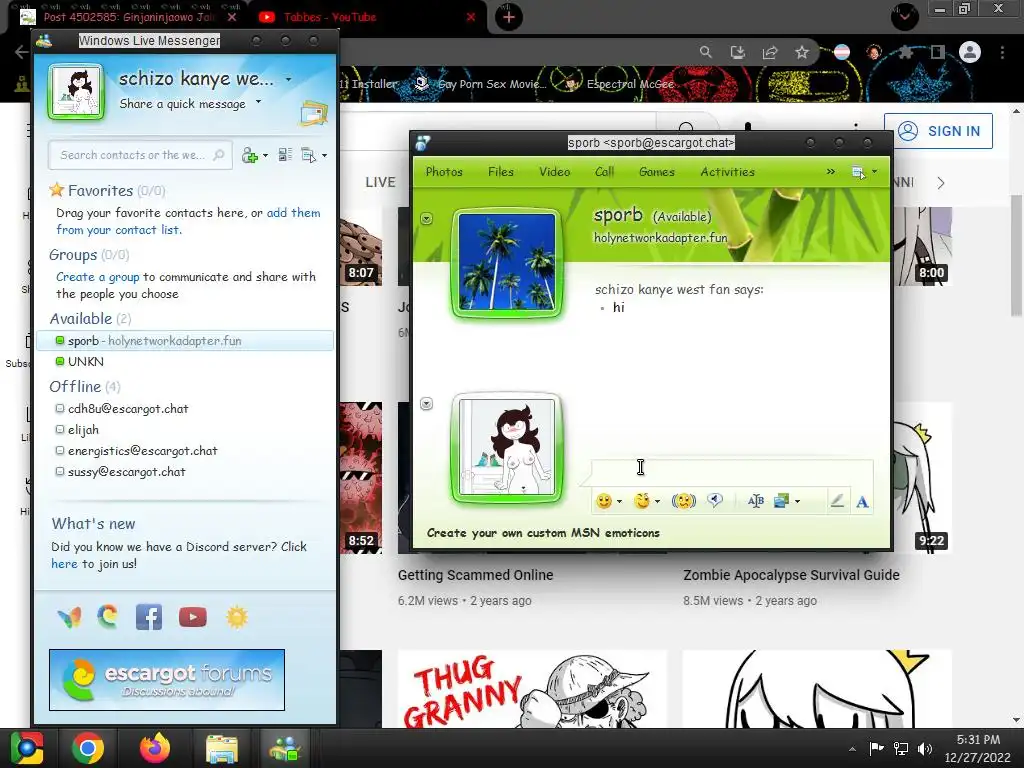1024x768 pixels.
Task: Select the smiley emoticon button in chat
Action: coord(604,501)
